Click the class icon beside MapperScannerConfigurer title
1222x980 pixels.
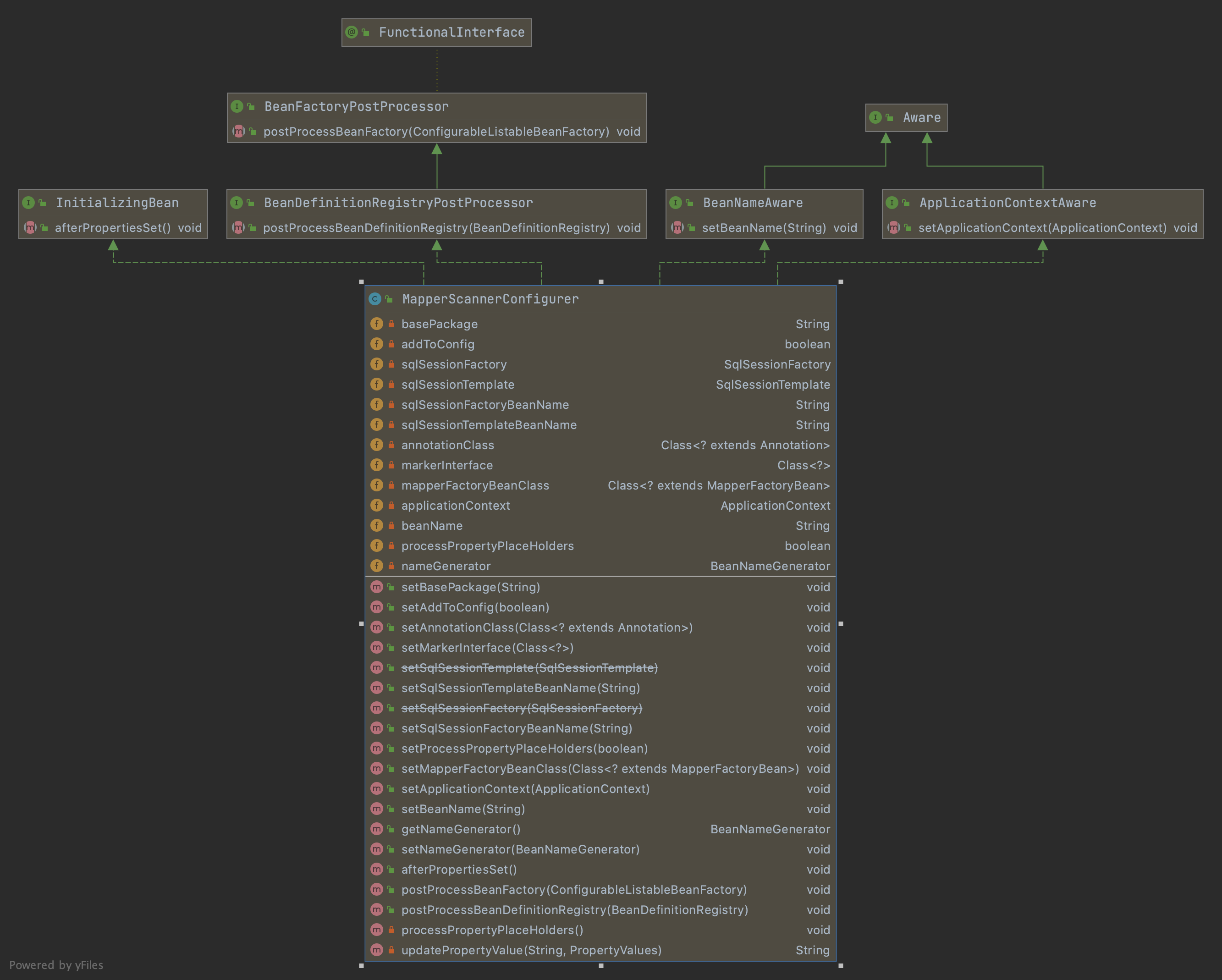[x=376, y=299]
